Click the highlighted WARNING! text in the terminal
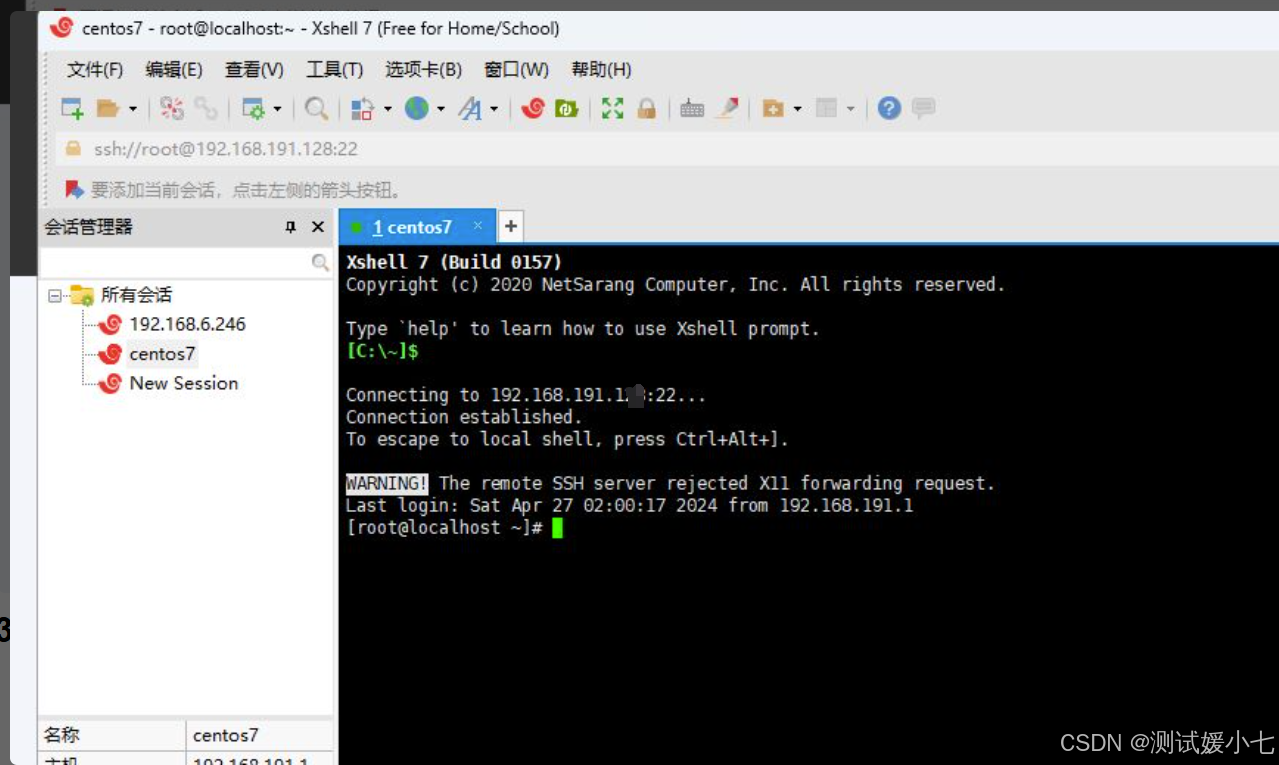Viewport: 1279px width, 765px height. click(387, 483)
